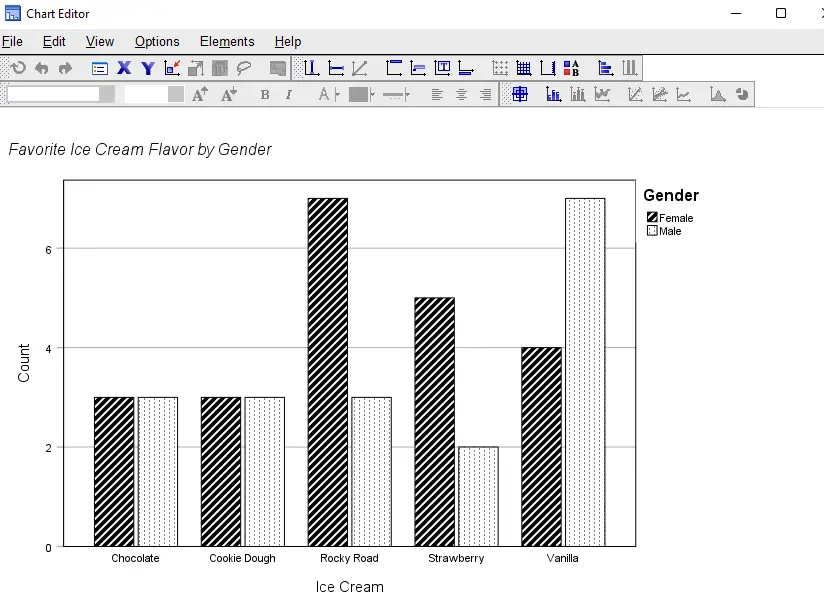This screenshot has width=824, height=595.
Task: Convert the chart to a pie chart
Action: coord(740,95)
